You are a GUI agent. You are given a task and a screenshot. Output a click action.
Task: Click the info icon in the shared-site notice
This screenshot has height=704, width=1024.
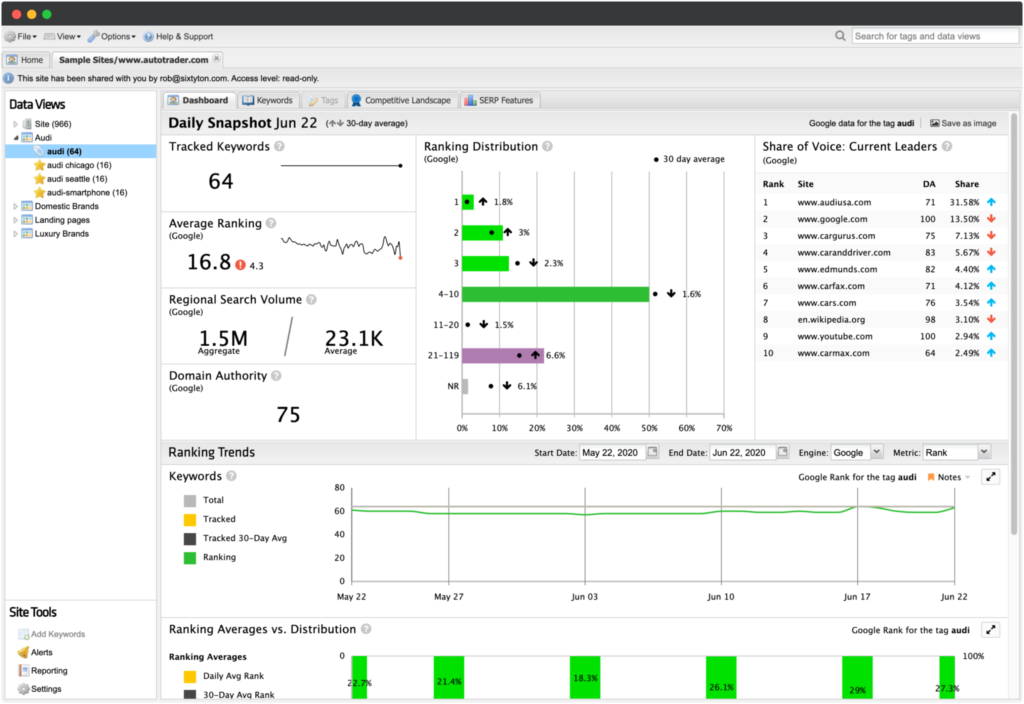pos(8,78)
